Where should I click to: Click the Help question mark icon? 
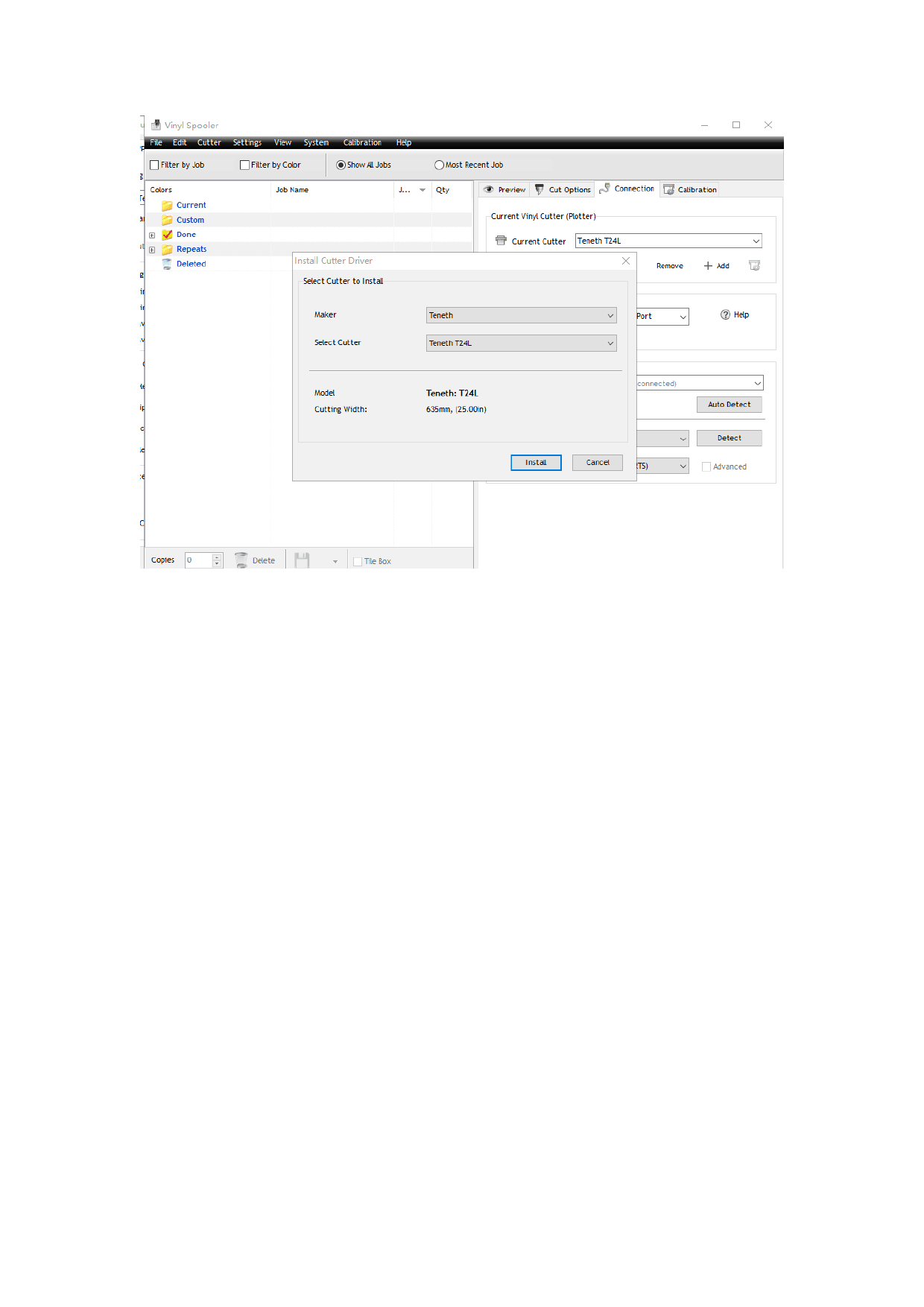[725, 315]
